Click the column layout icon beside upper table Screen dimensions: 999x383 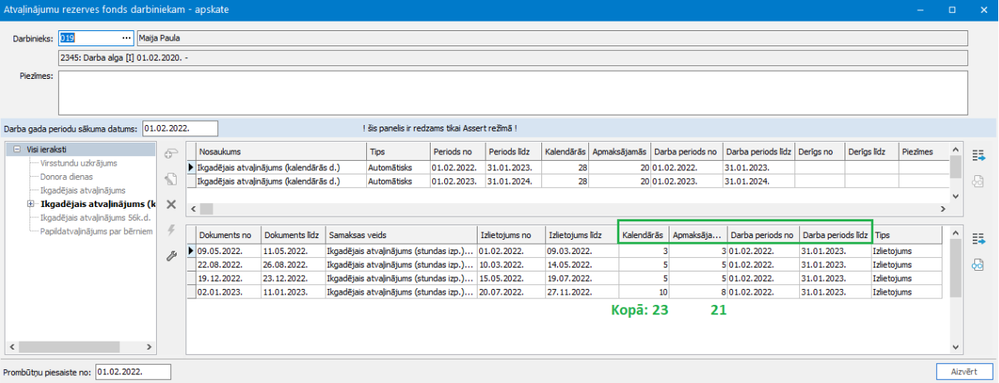point(978,155)
